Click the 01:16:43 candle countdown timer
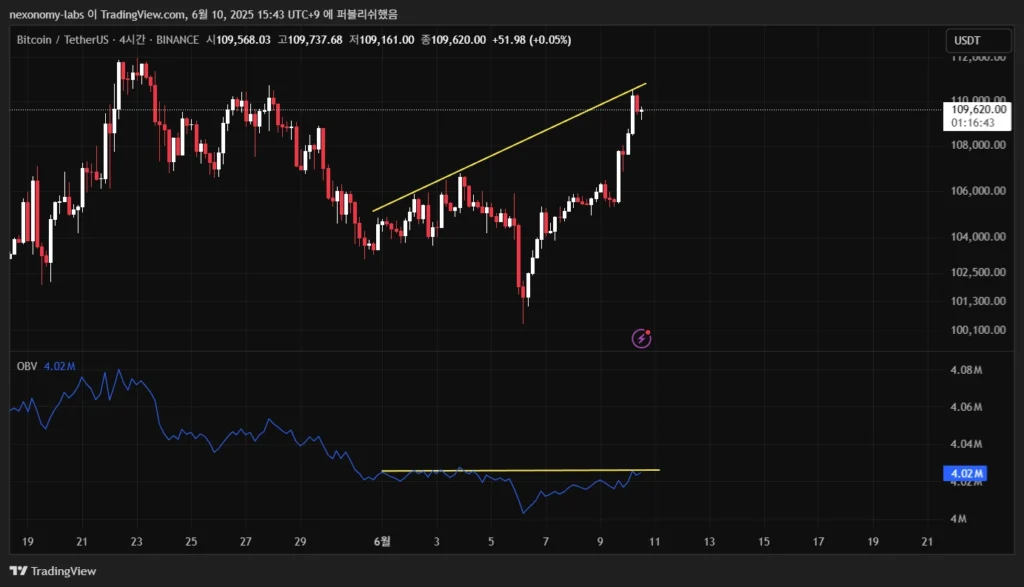 pyautogui.click(x=972, y=122)
